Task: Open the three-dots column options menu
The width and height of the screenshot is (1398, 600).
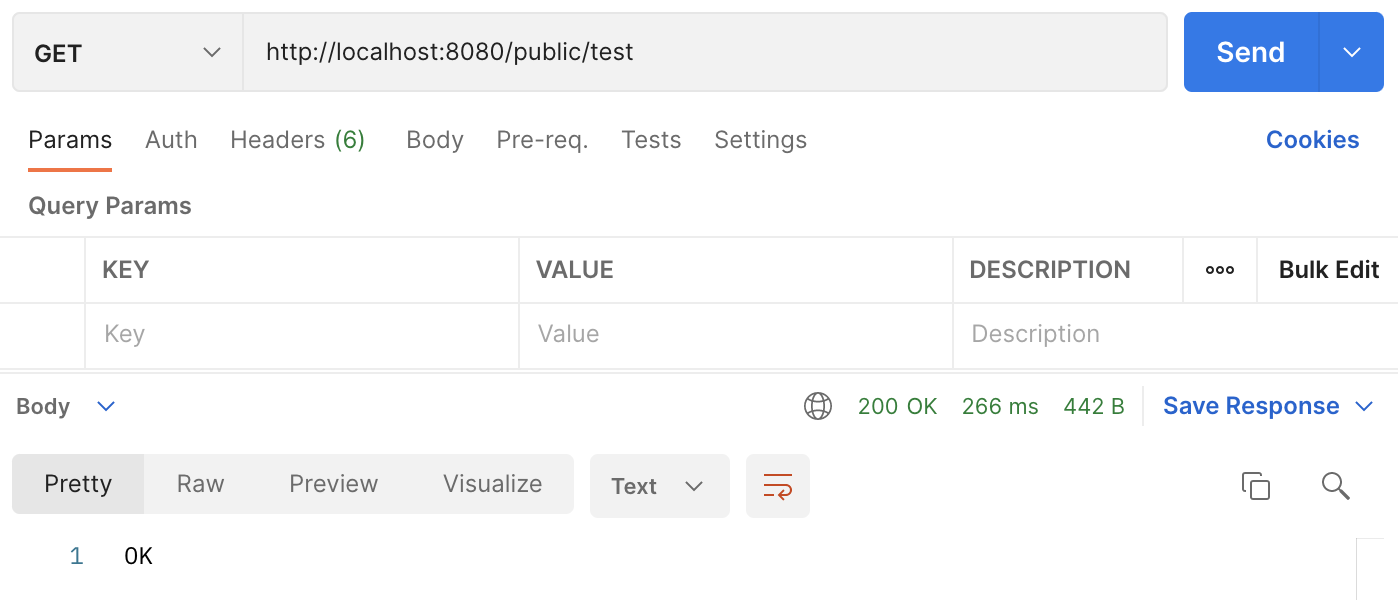Action: 1220,270
